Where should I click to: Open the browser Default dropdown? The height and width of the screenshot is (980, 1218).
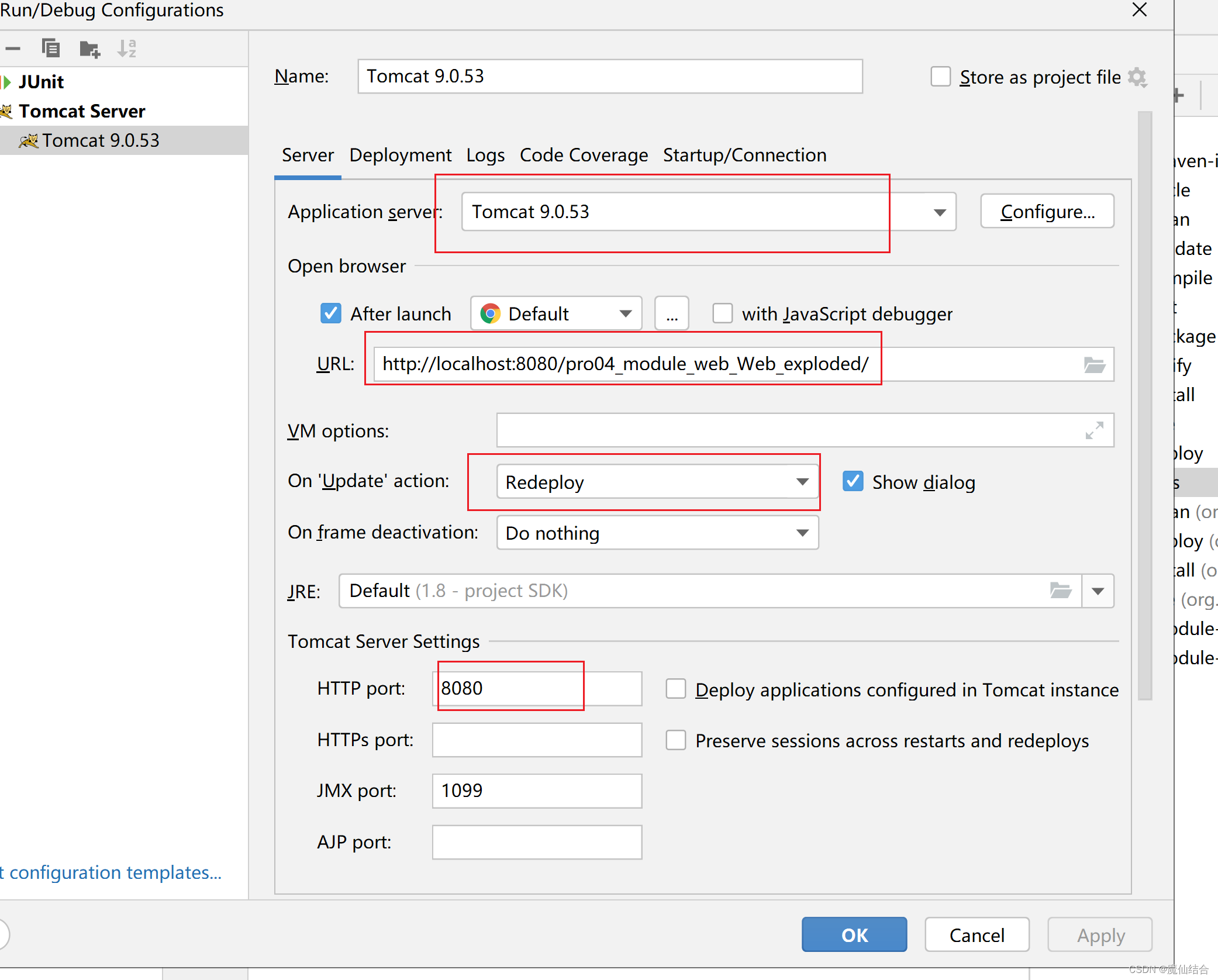click(x=556, y=313)
